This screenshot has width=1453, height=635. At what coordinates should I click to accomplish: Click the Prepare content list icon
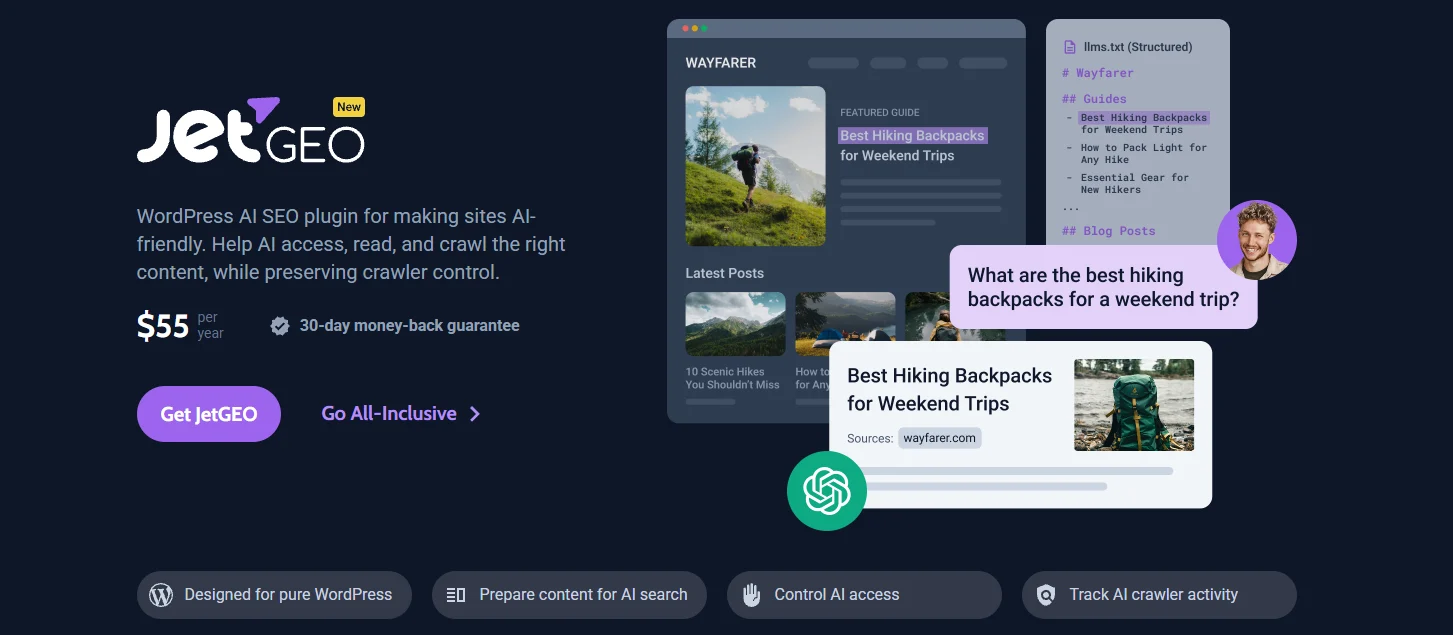[x=456, y=595]
